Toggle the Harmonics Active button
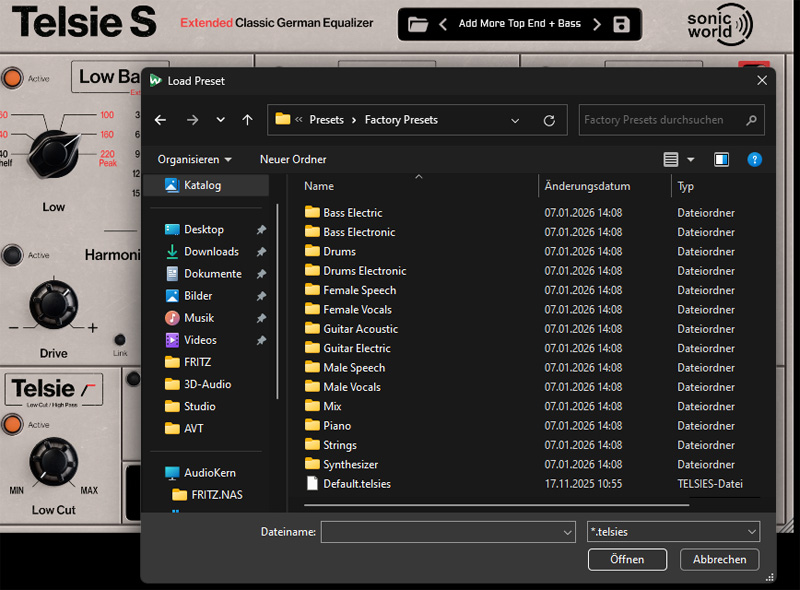This screenshot has width=800, height=590. tap(13, 255)
